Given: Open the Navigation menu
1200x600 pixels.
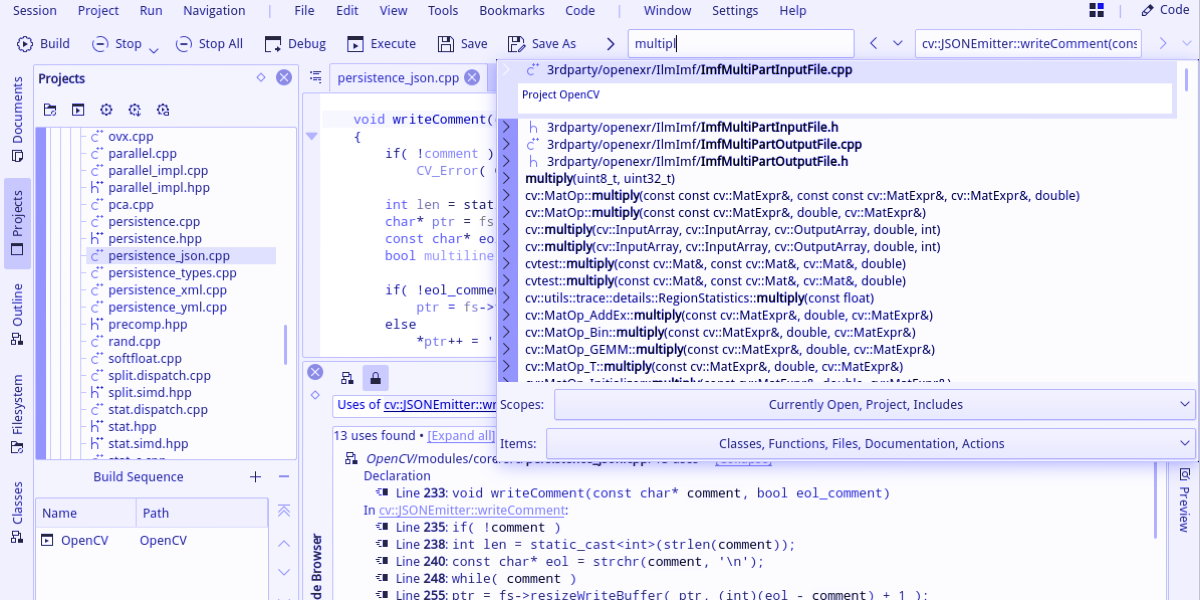Looking at the screenshot, I should 214,11.
